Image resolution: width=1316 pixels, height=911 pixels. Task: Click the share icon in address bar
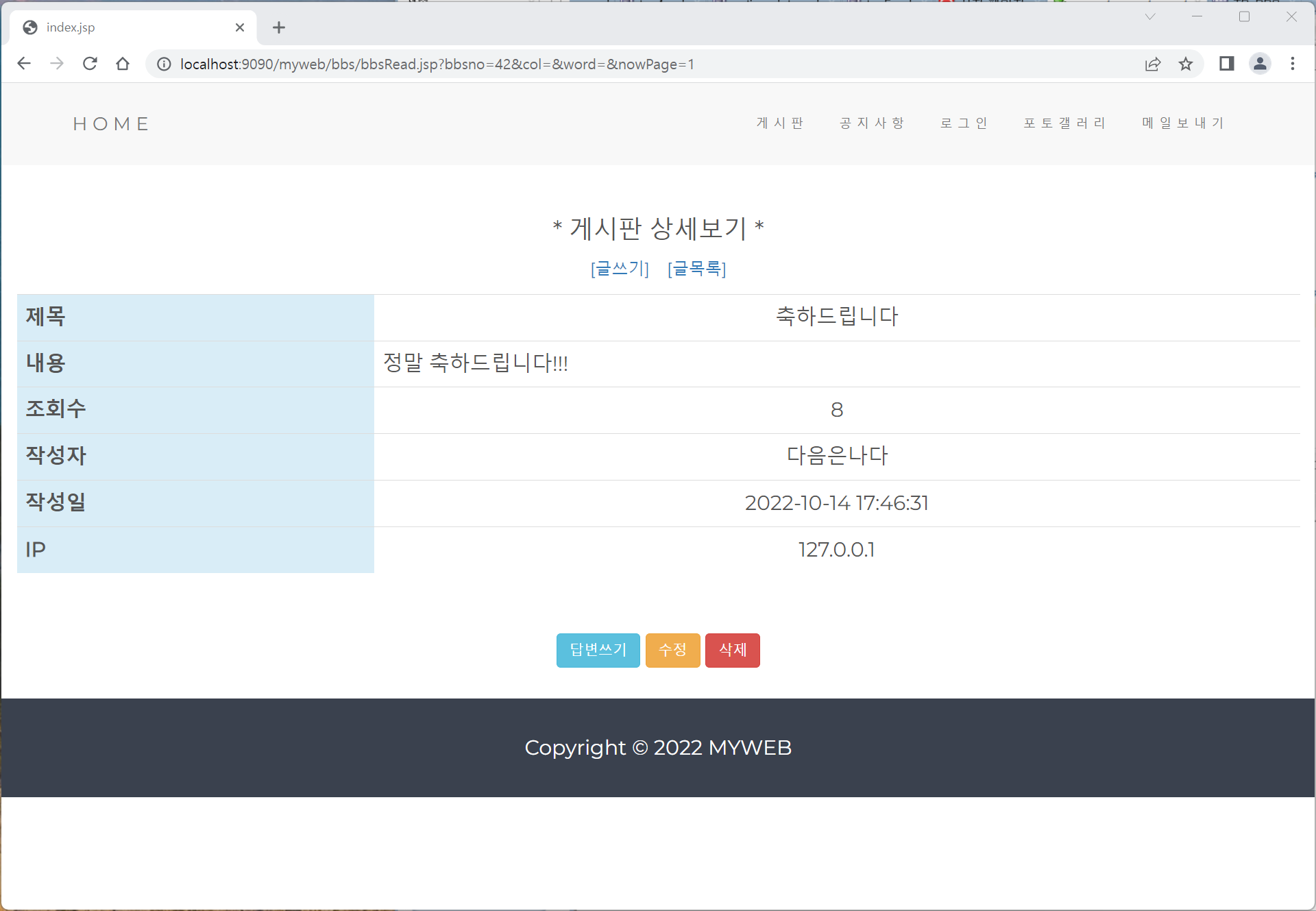pyautogui.click(x=1153, y=64)
